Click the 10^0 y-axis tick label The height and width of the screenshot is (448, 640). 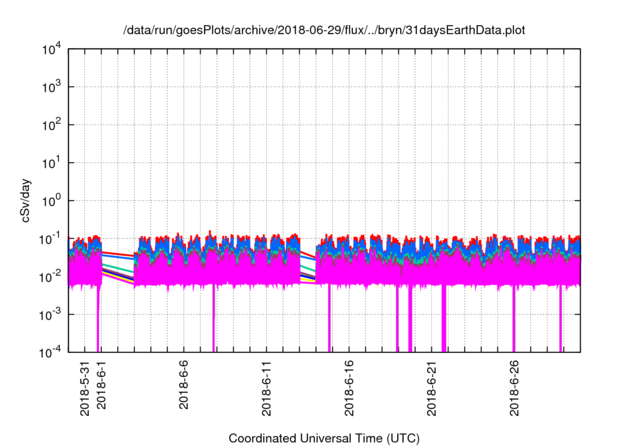coord(52,201)
